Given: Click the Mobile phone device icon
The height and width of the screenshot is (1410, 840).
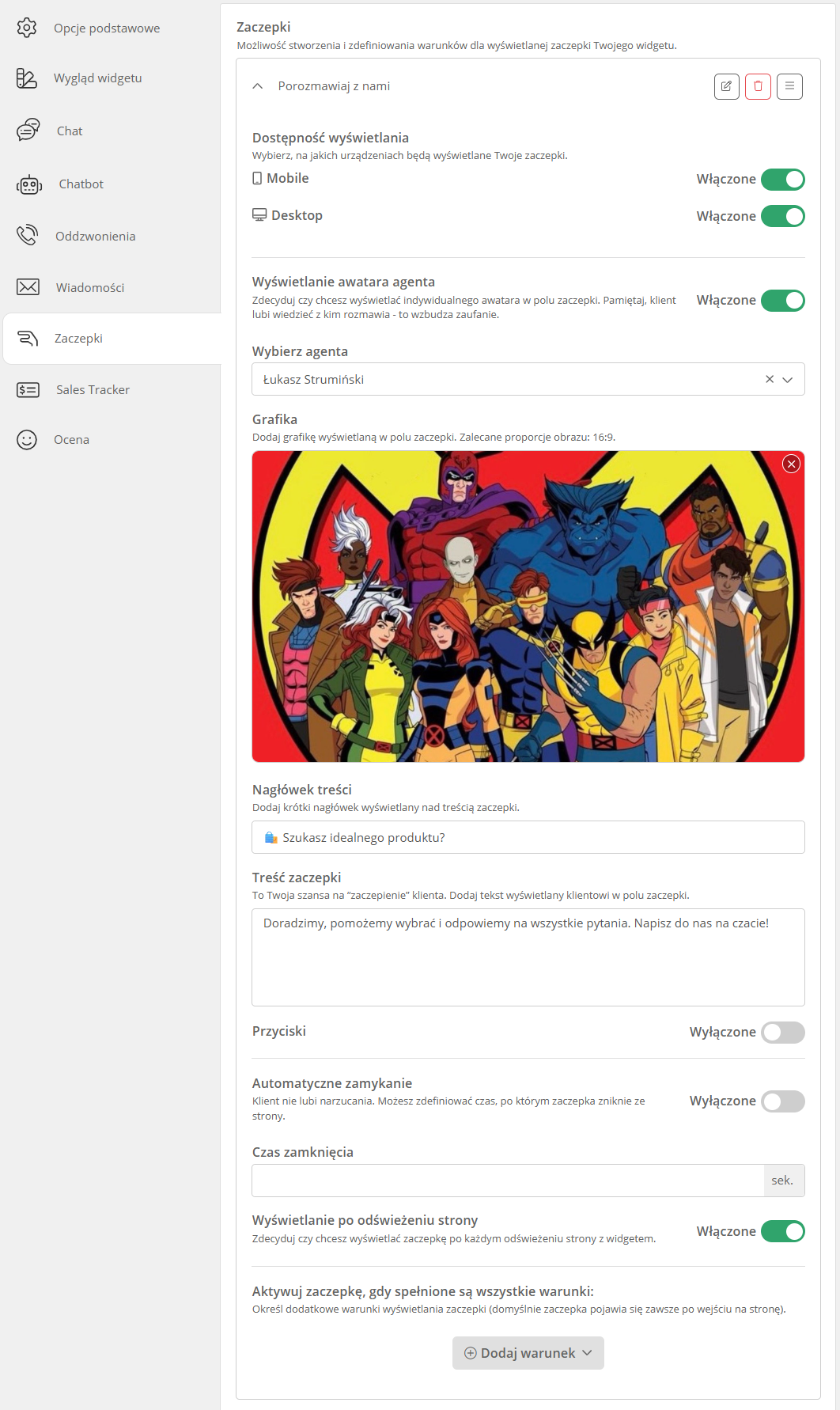Looking at the screenshot, I should click(257, 179).
